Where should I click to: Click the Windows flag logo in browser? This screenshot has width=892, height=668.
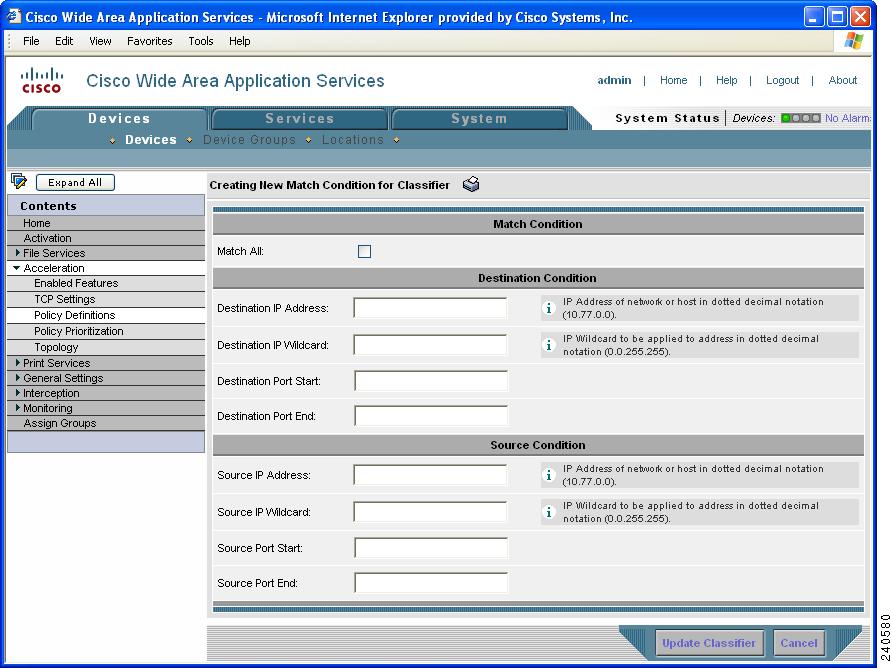(x=853, y=41)
